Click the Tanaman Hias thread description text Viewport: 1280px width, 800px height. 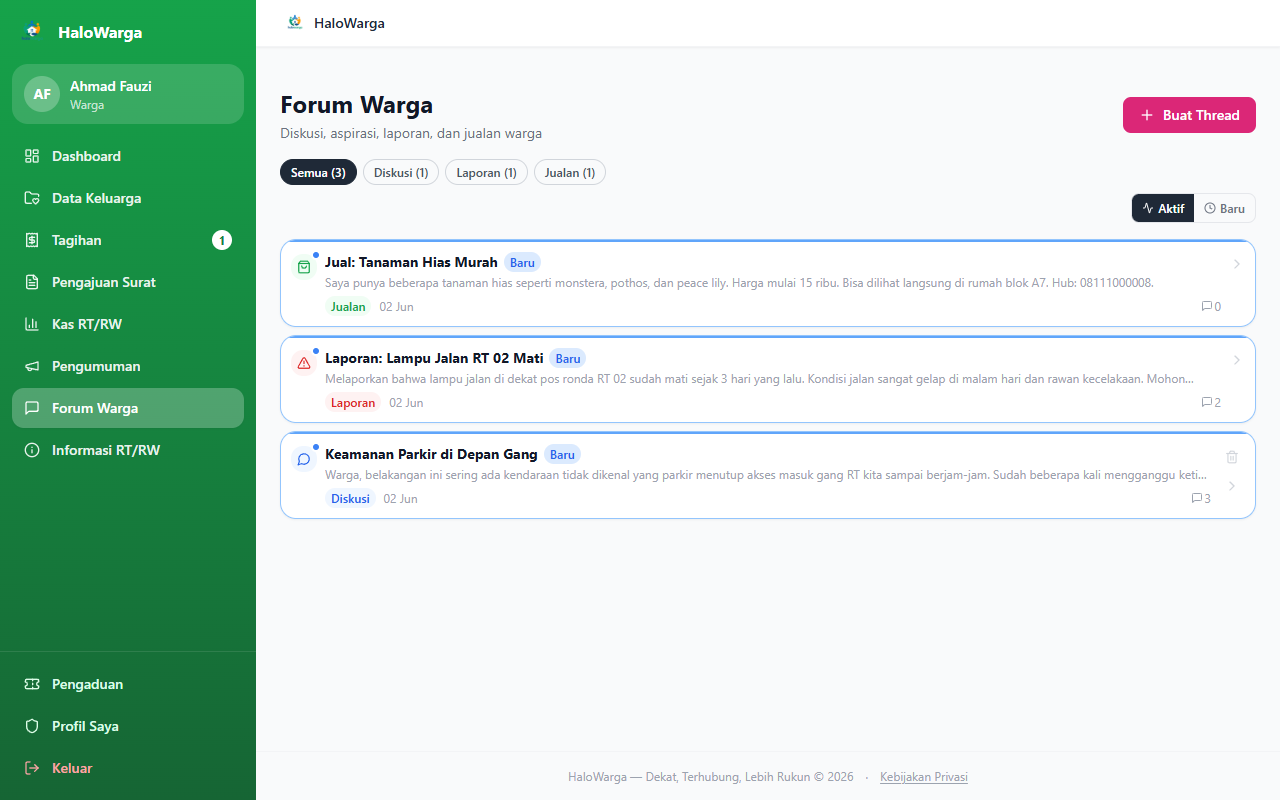[x=739, y=283]
